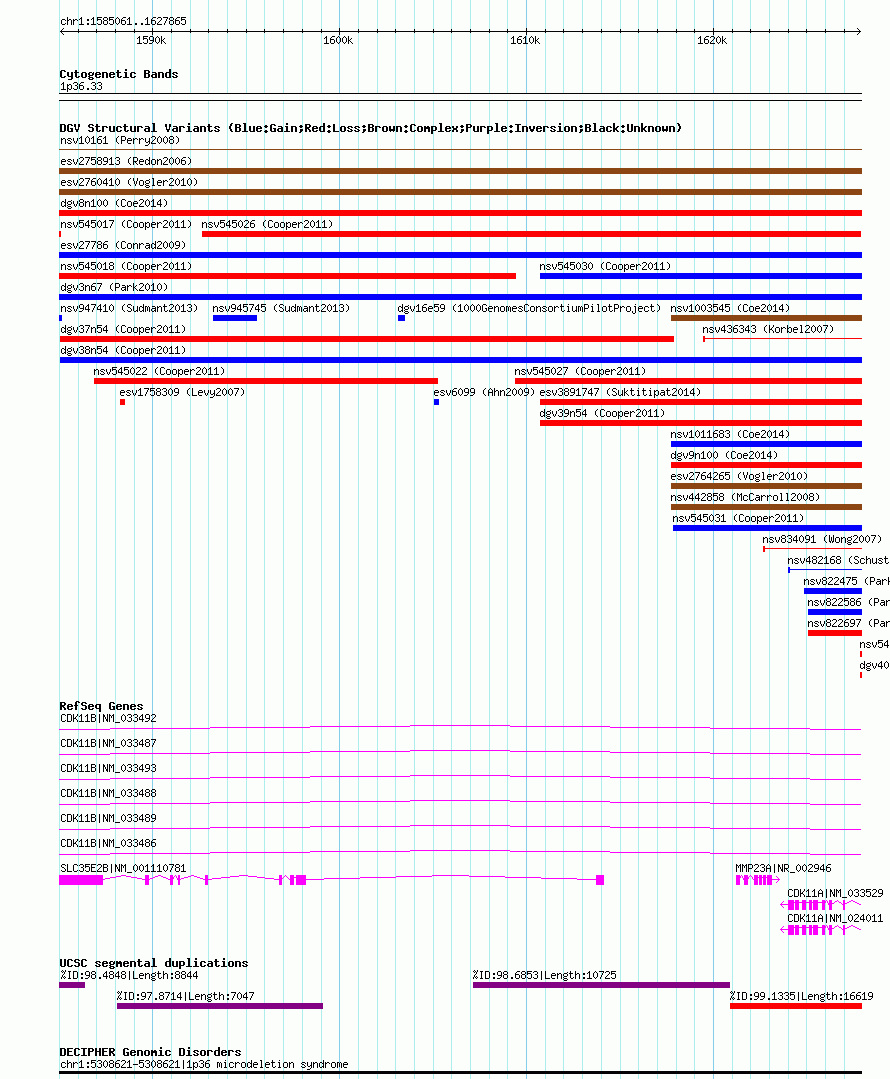890x1079 pixels.
Task: Open the SLC35E2B|NM_001110781 gene
Action: tap(332, 879)
